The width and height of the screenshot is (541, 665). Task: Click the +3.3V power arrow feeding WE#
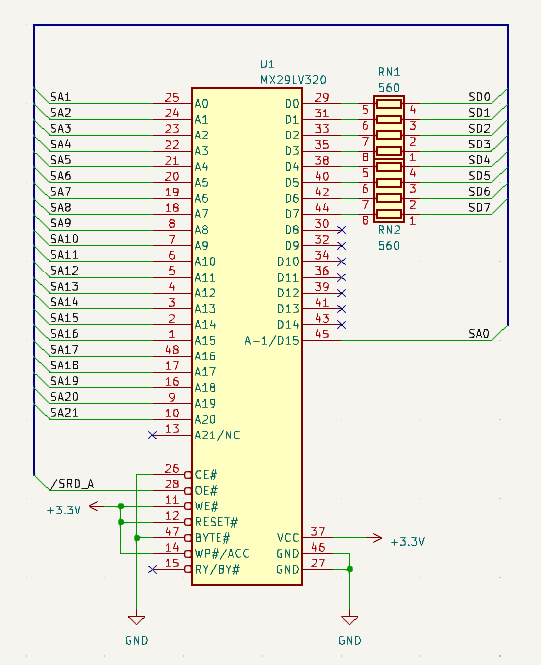(x=94, y=506)
